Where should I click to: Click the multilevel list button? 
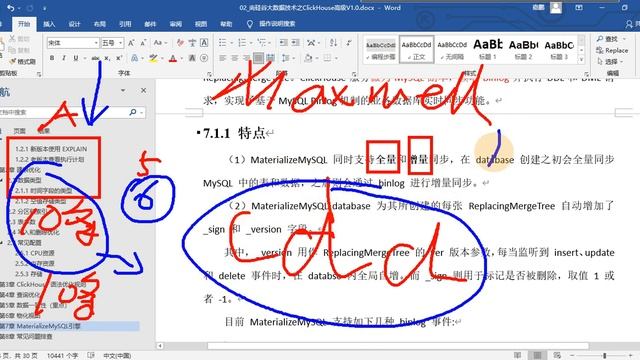click(x=262, y=42)
